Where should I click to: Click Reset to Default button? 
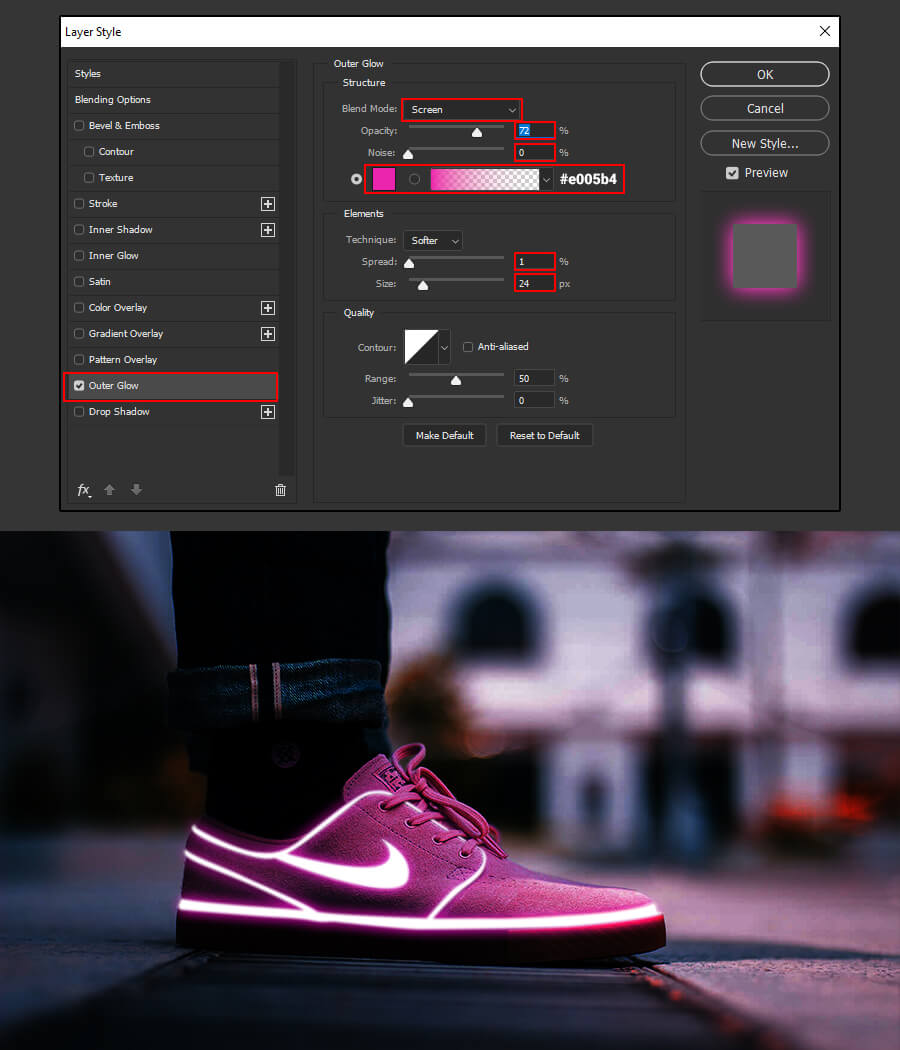tap(544, 435)
